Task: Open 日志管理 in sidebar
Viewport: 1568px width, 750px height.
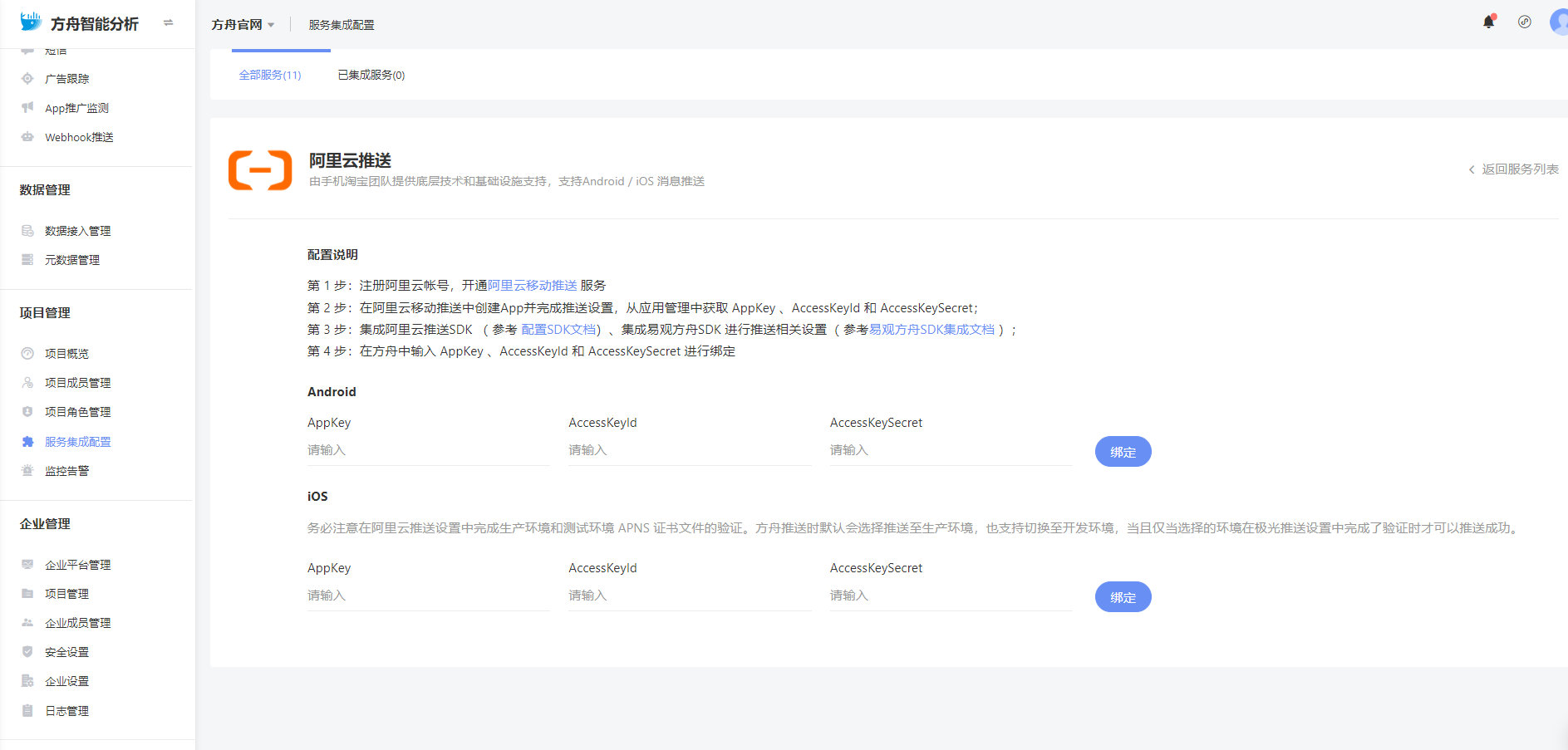Action: pos(67,711)
